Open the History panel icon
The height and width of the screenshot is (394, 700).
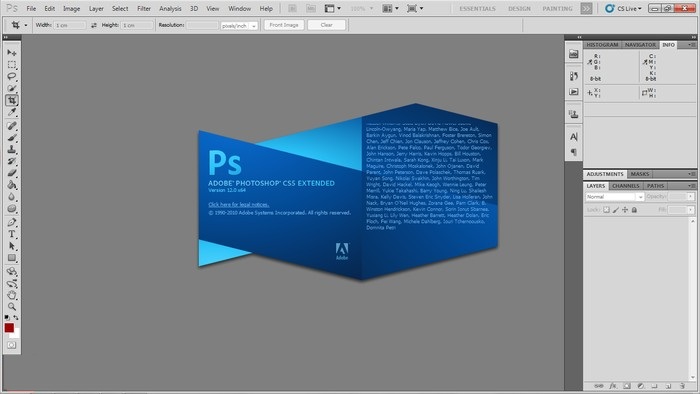pos(574,76)
